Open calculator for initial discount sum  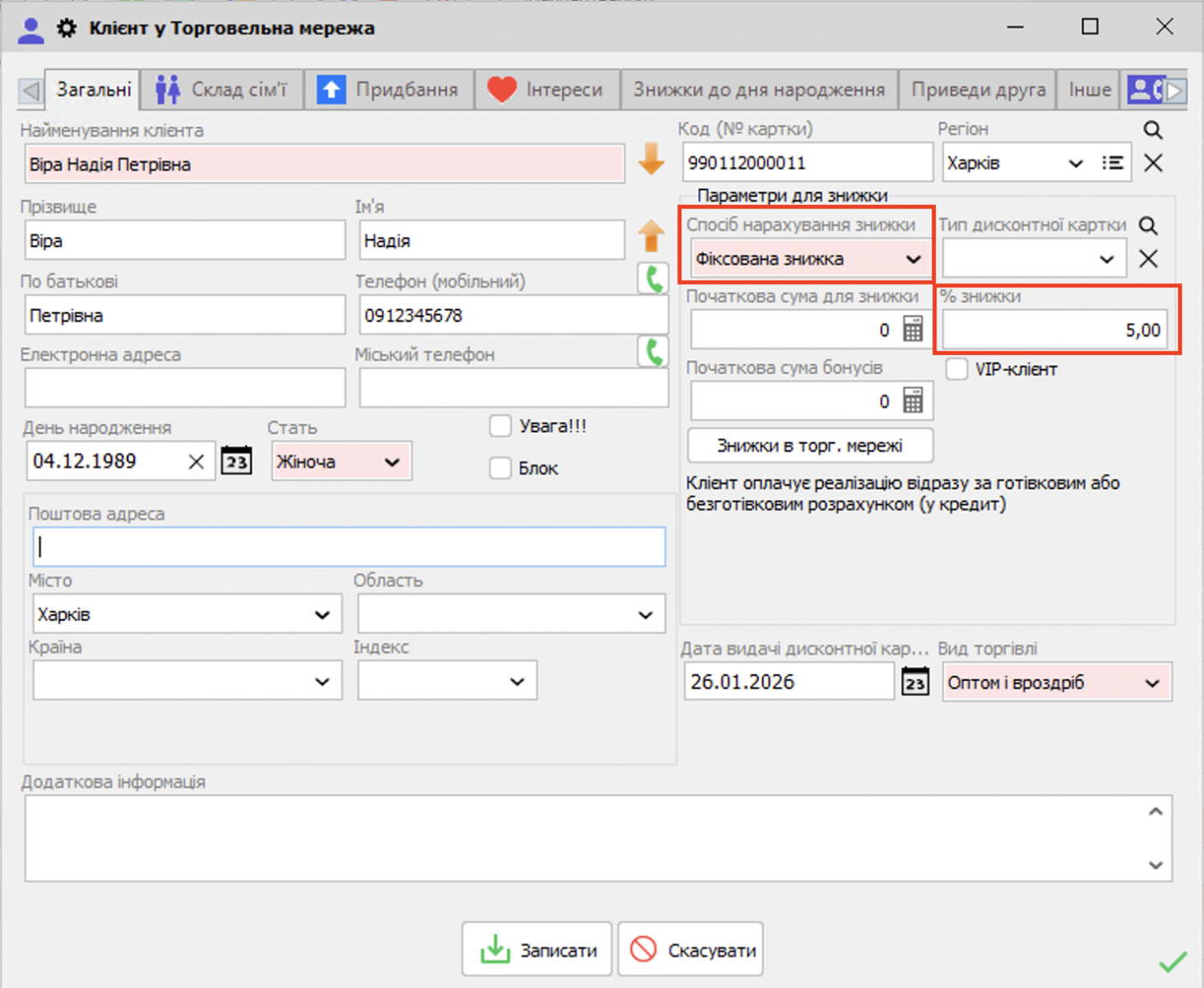(913, 329)
